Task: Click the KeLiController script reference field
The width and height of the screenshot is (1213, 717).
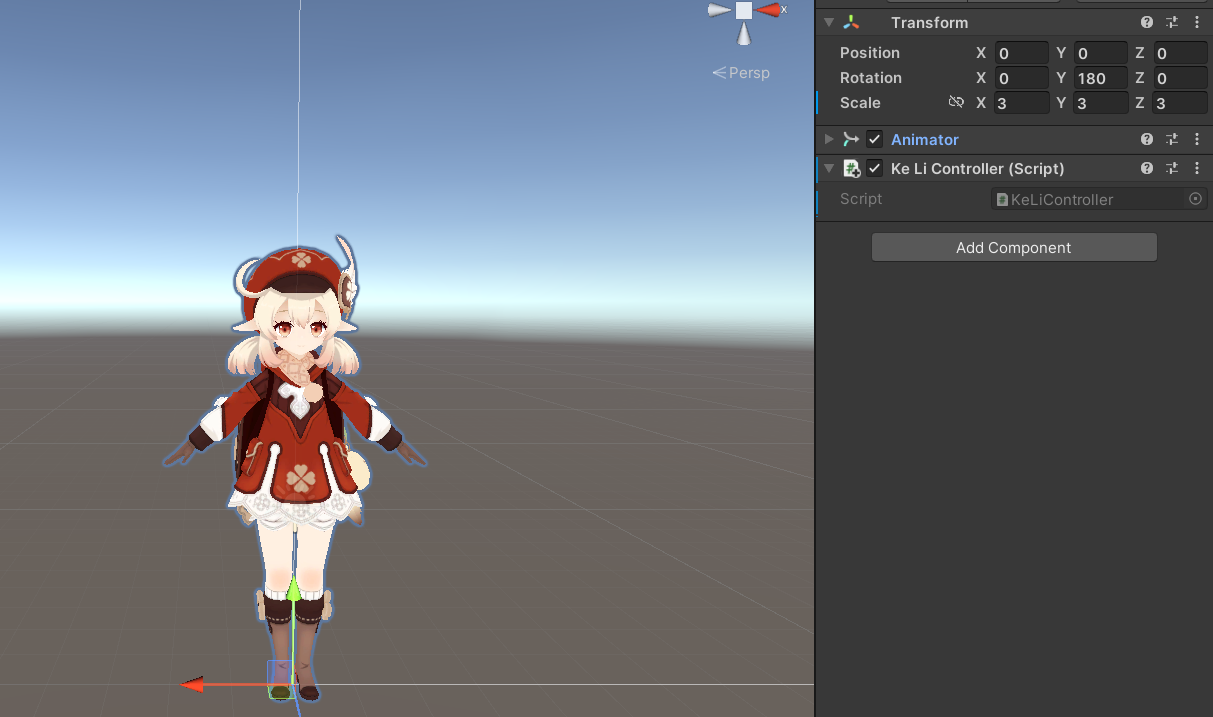Action: [1098, 199]
